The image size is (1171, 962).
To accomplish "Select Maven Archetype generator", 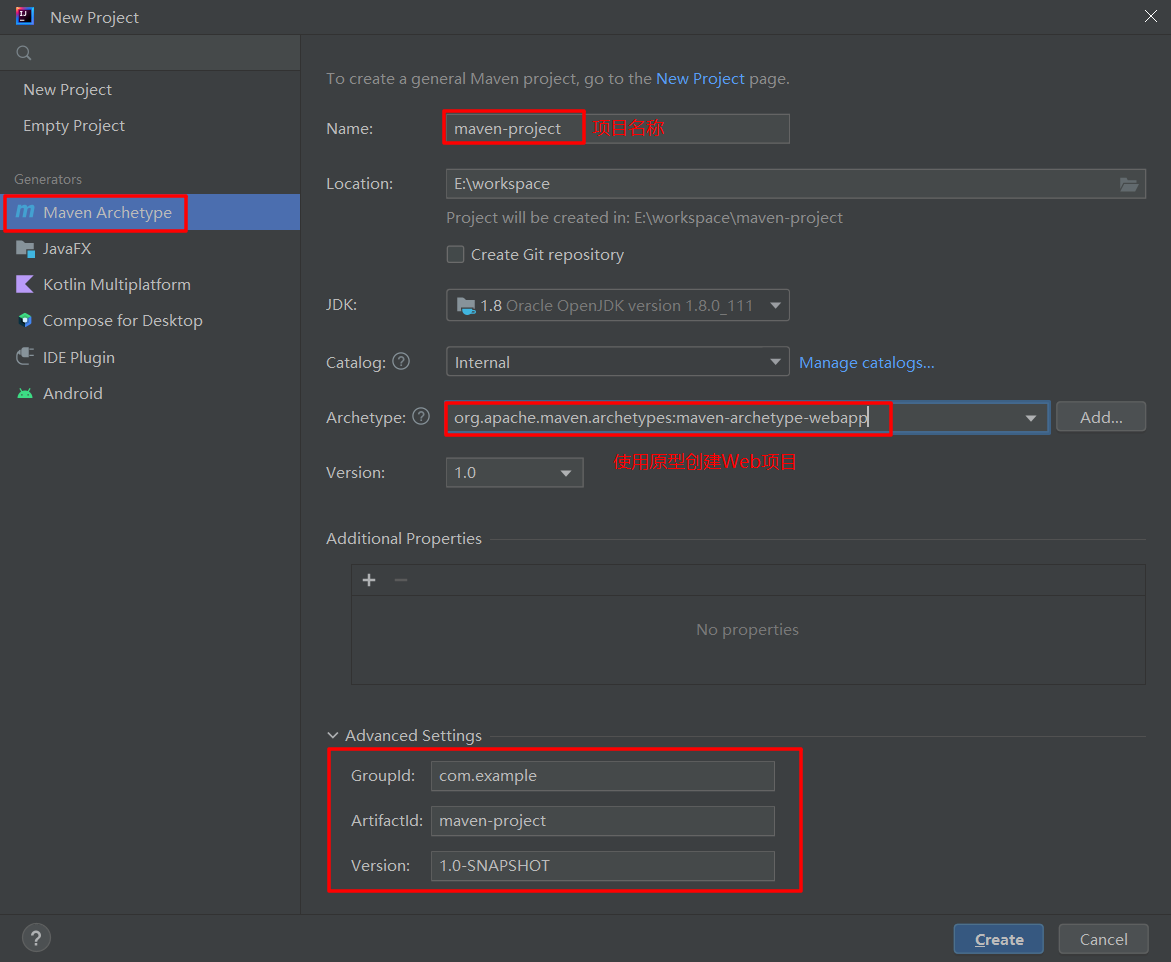I will tap(150, 212).
